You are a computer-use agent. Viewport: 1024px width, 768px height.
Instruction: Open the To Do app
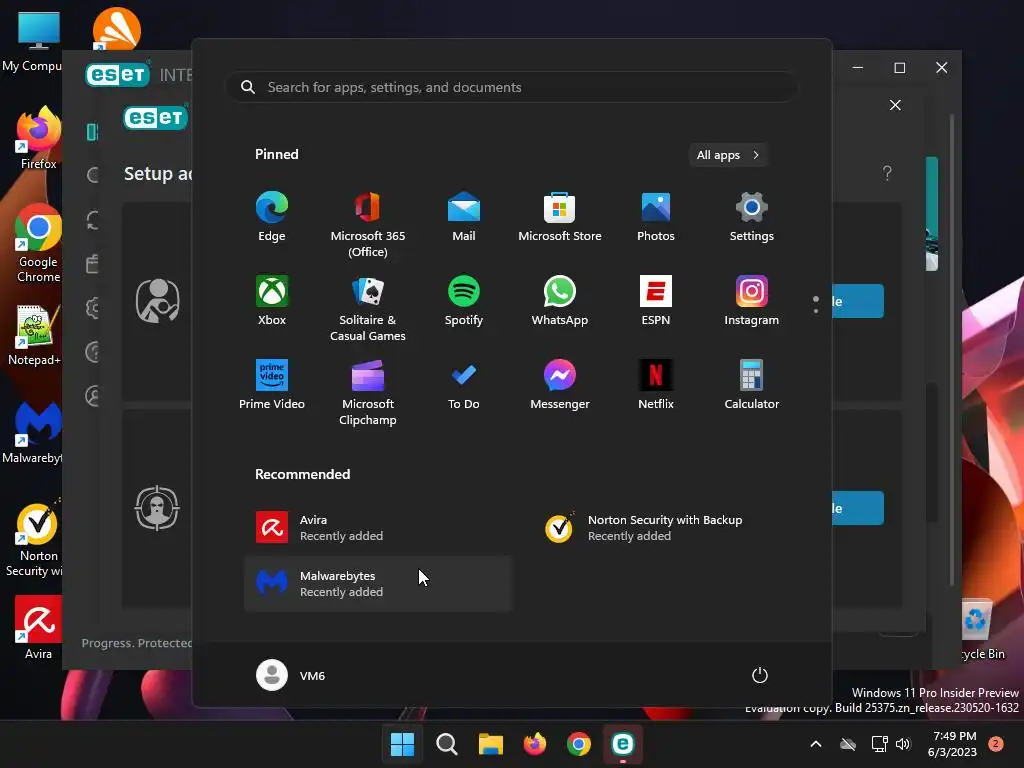coord(464,384)
